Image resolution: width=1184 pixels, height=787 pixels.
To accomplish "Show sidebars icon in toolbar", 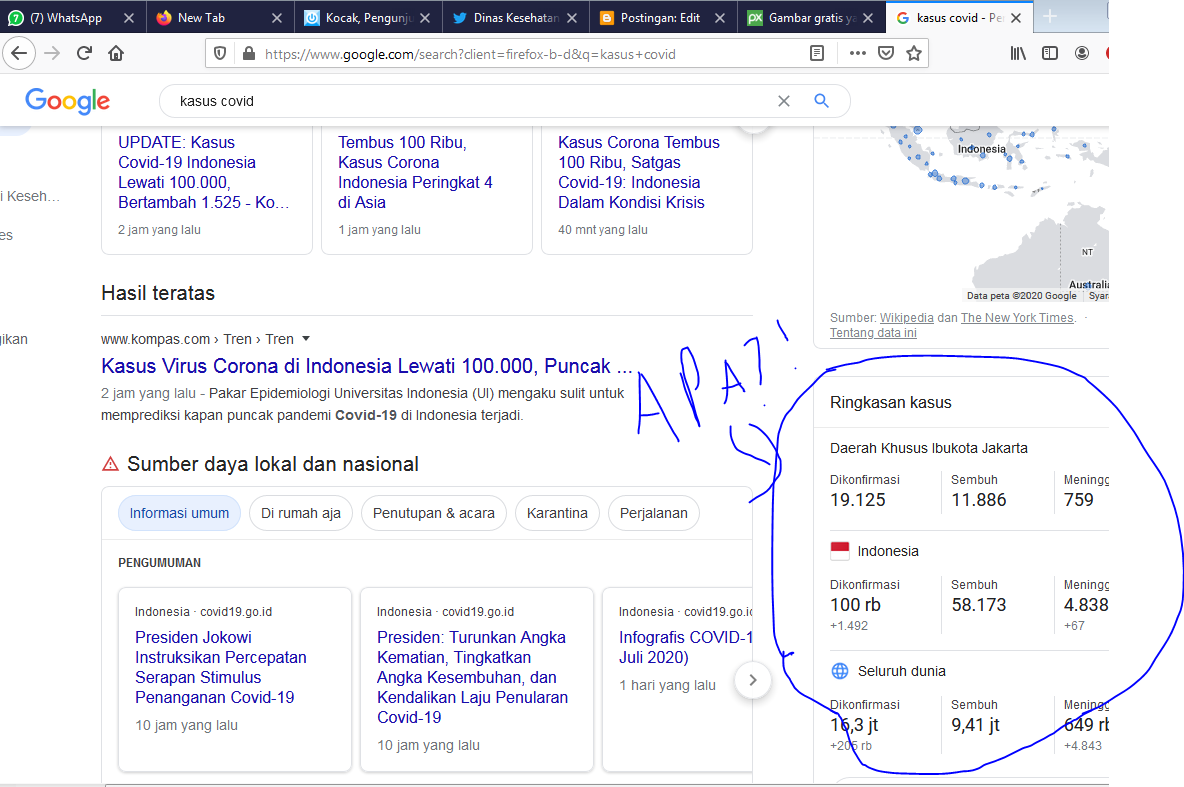I will [x=1050, y=53].
